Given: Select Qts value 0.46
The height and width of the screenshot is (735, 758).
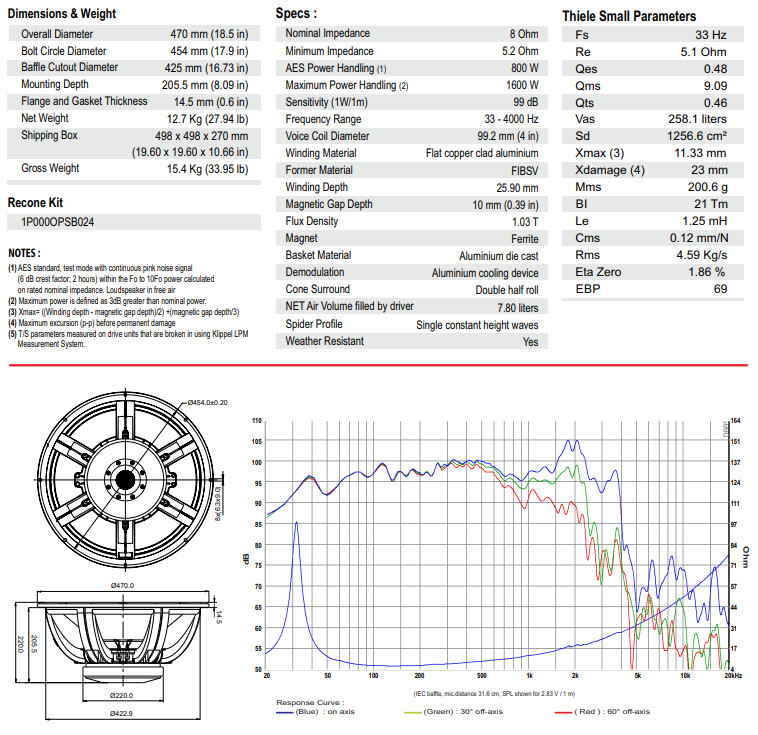Looking at the screenshot, I should [715, 103].
